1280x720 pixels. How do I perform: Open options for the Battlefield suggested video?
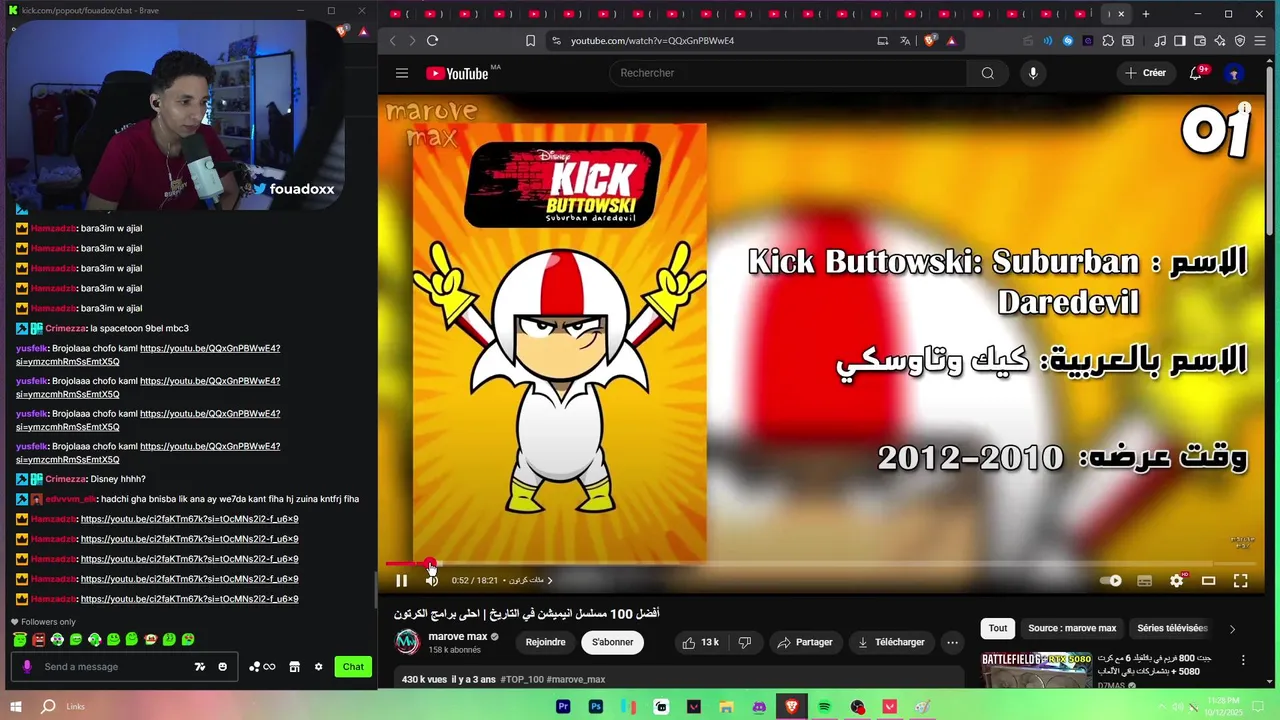(x=1243, y=660)
